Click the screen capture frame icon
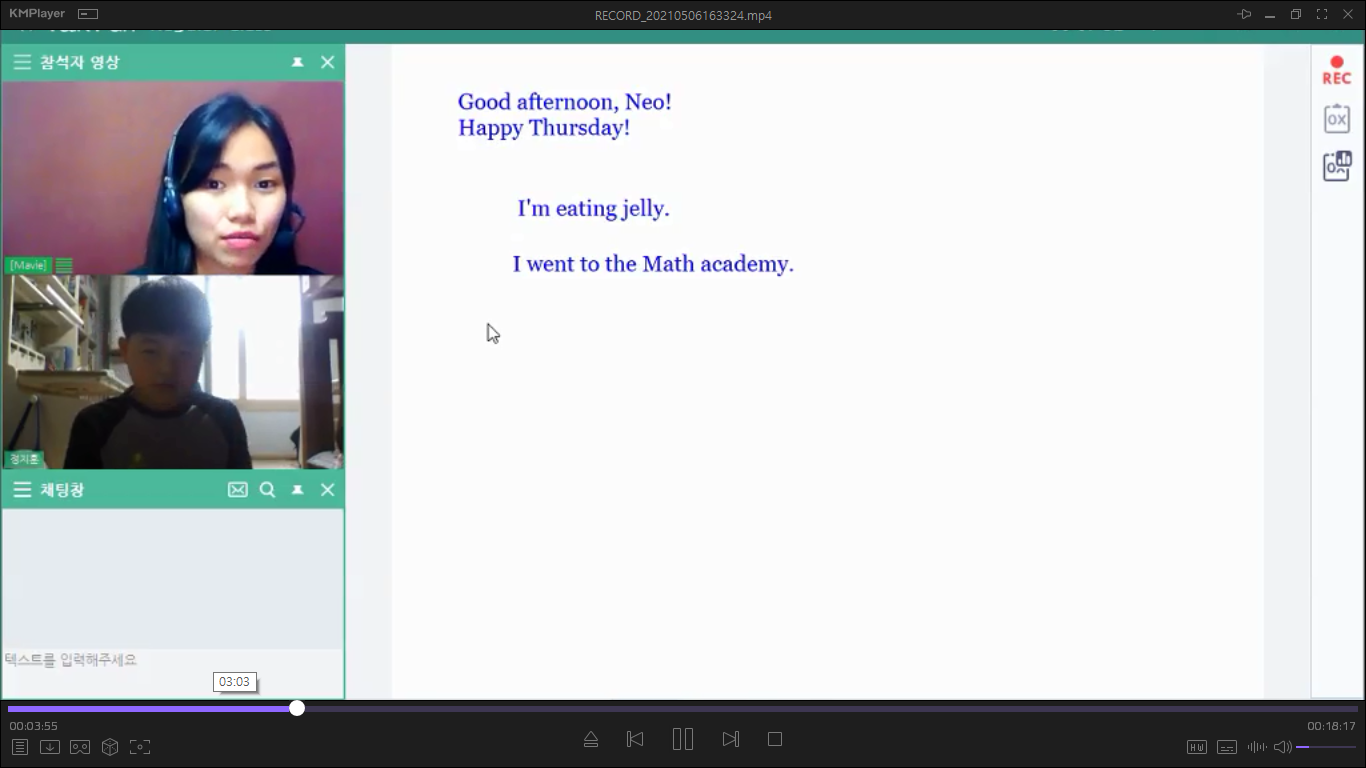The image size is (1366, 768). (140, 747)
